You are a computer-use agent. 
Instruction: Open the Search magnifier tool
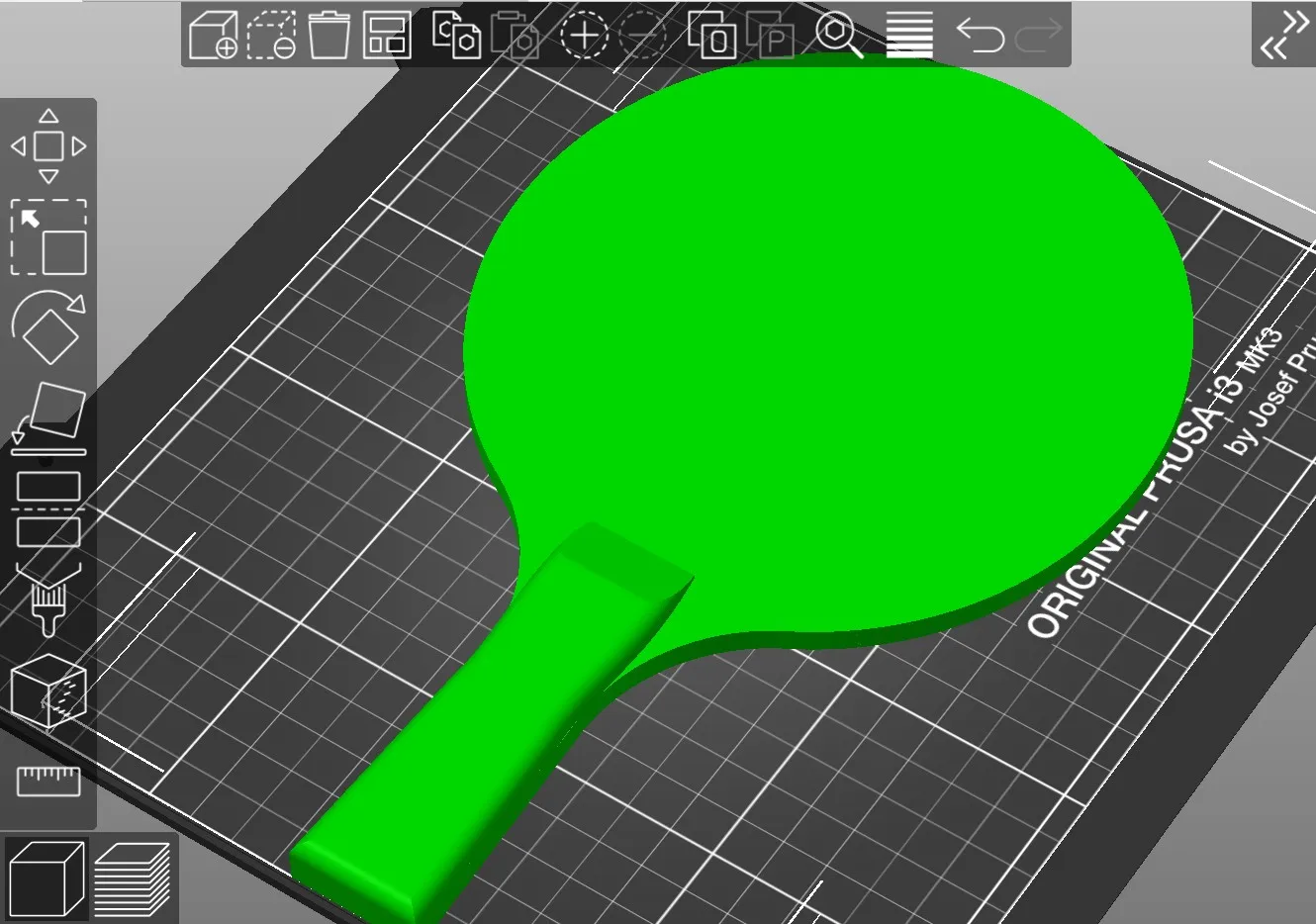(x=839, y=36)
